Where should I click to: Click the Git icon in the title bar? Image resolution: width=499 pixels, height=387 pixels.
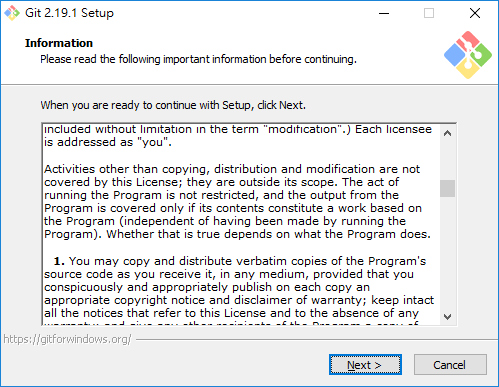12,13
